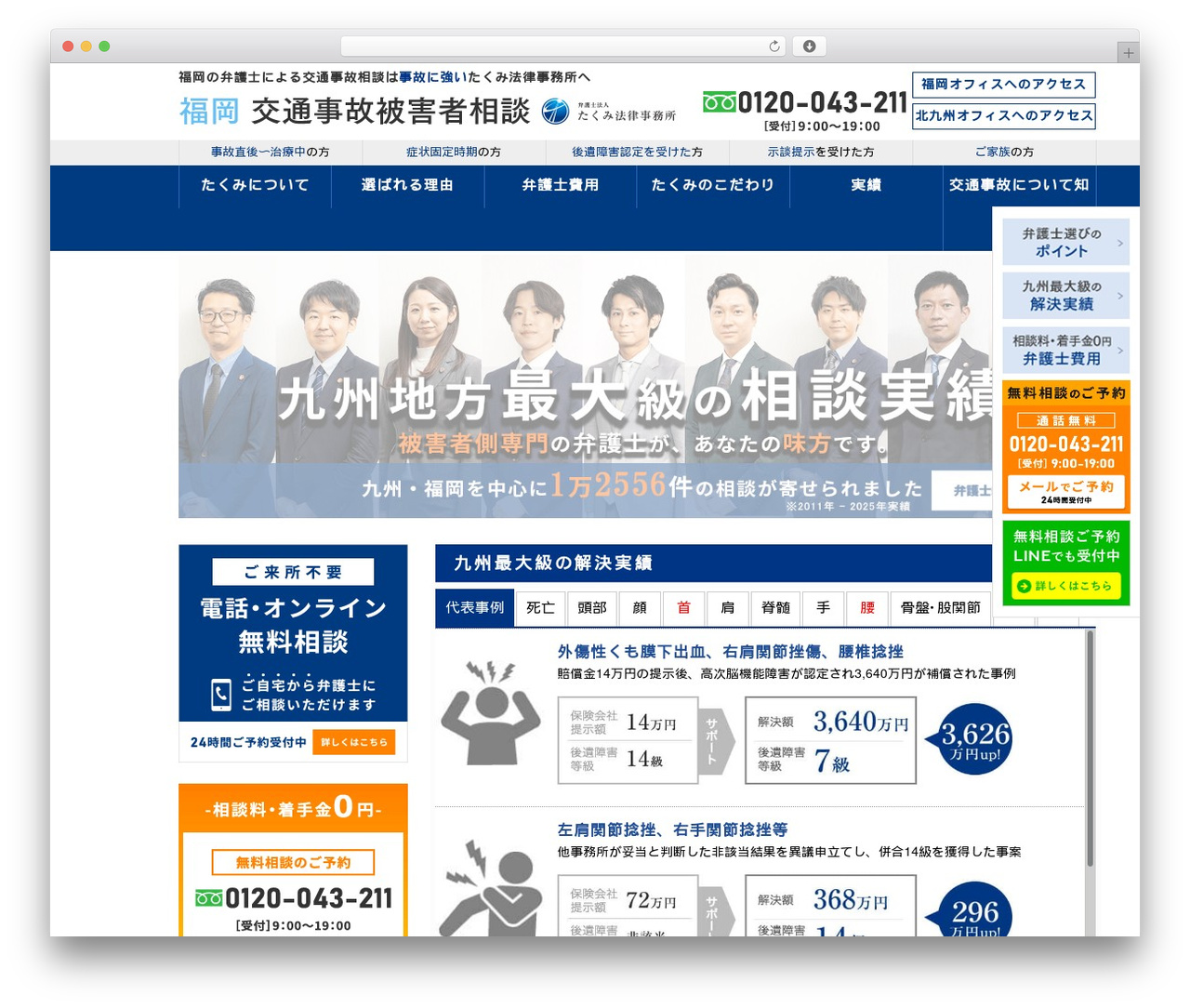Click the 電話・オンライン無料相談 banner heading
The image size is (1190, 1008).
tap(293, 625)
